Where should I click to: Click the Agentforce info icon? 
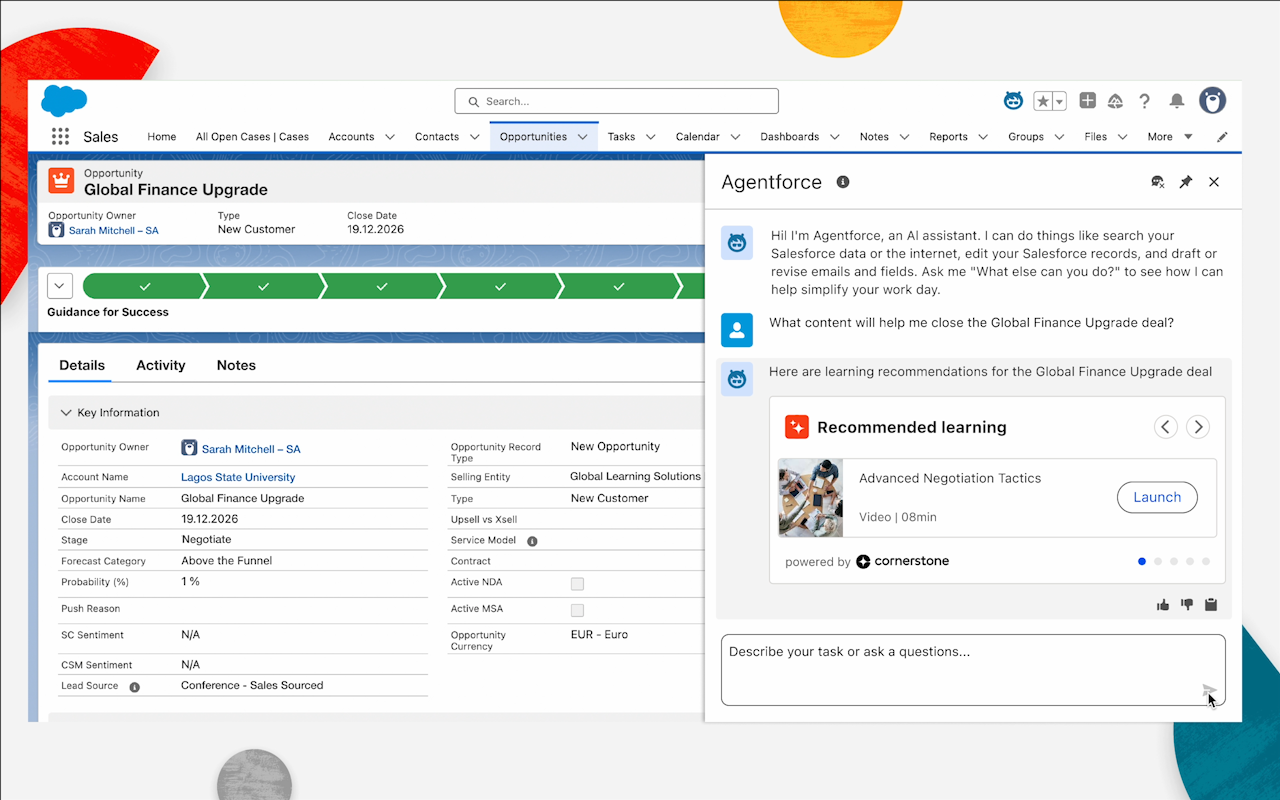click(843, 182)
